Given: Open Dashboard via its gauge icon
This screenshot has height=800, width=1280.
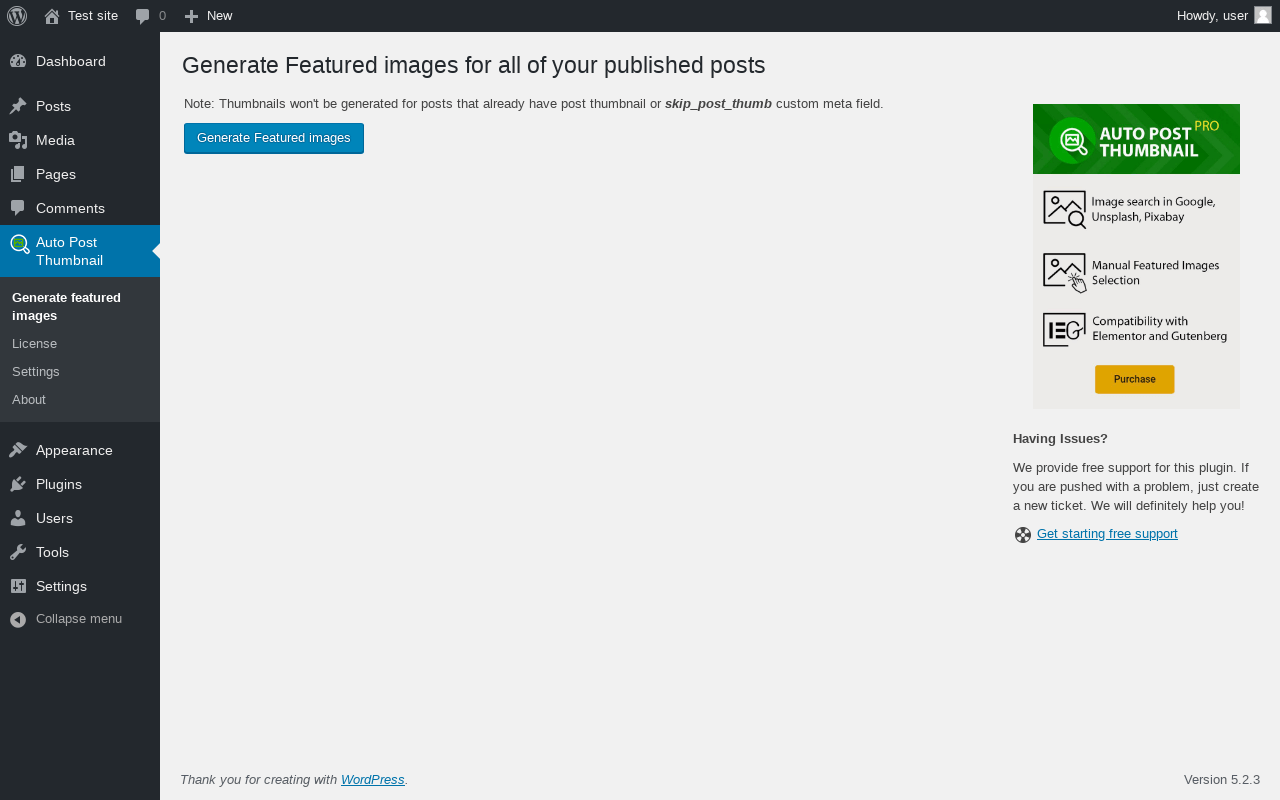Looking at the screenshot, I should coord(18,61).
